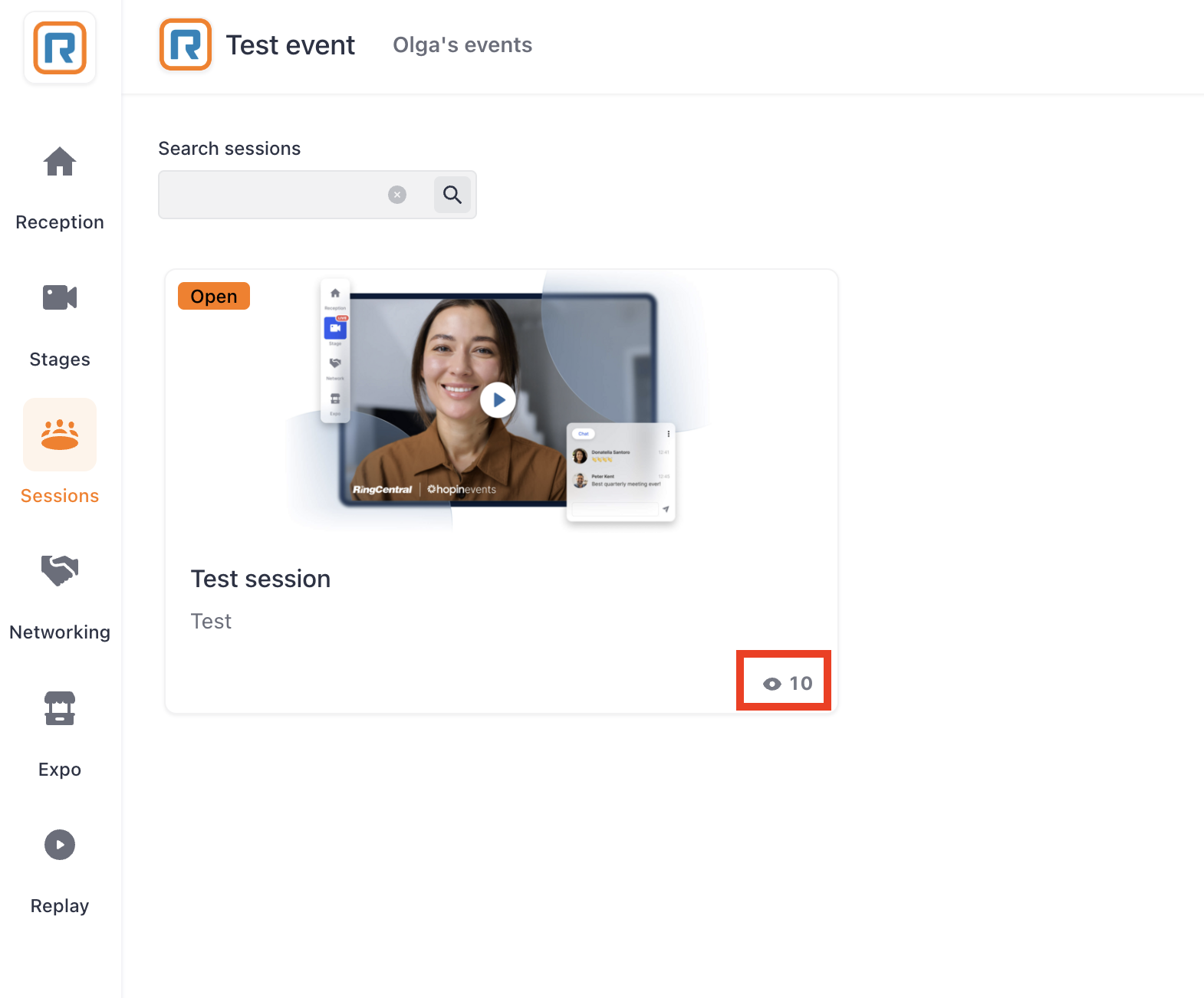
Task: Clear the session search field
Action: [397, 195]
